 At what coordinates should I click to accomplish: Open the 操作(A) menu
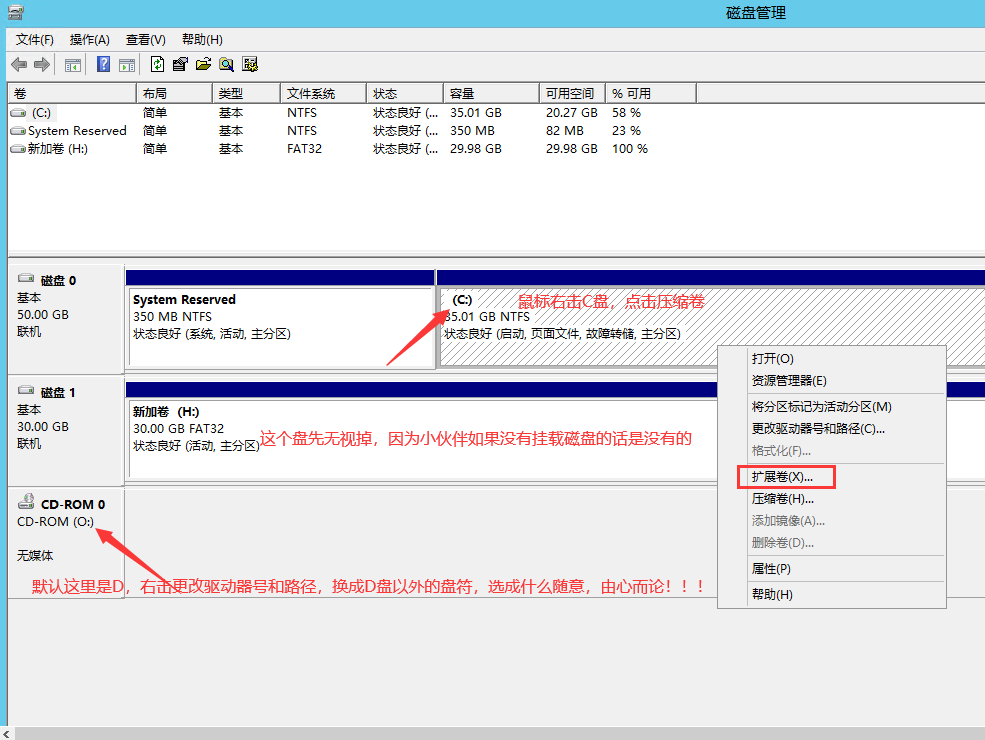89,39
